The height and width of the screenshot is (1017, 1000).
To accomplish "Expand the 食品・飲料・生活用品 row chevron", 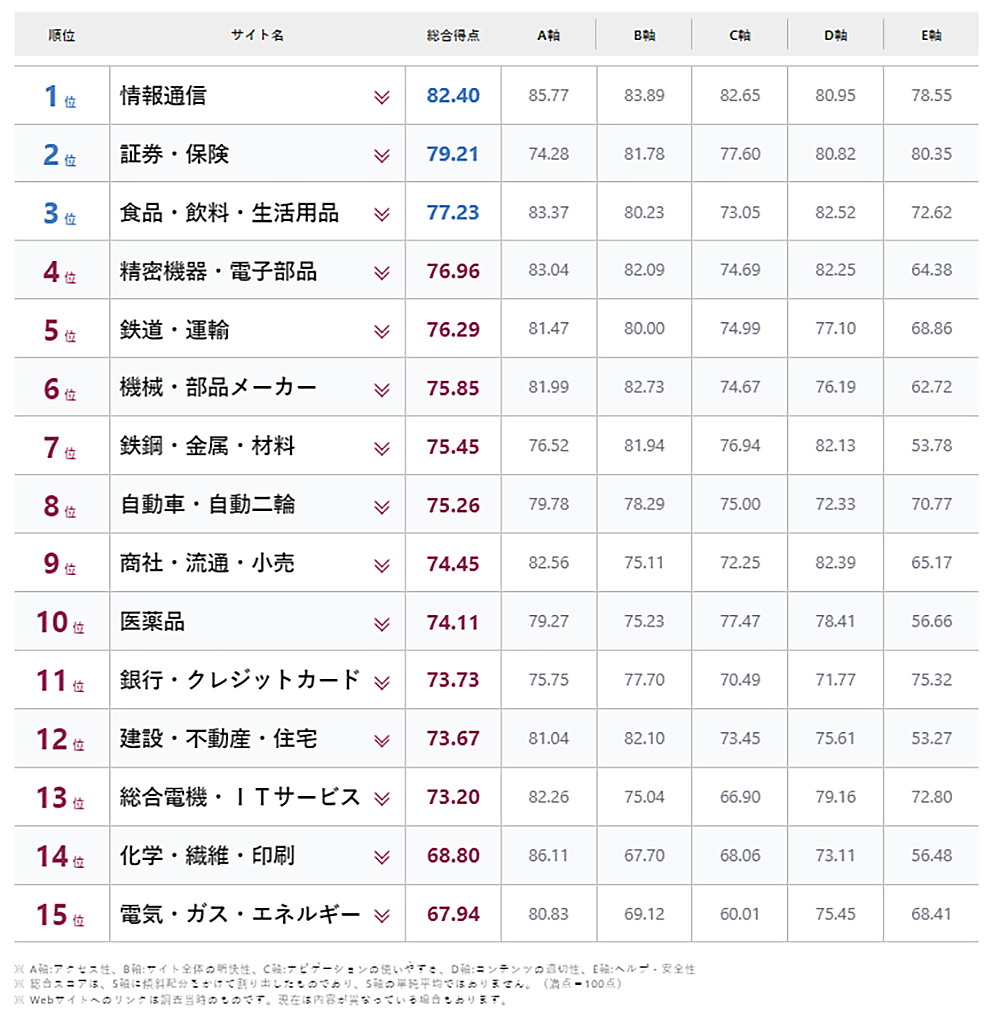I will [x=381, y=214].
